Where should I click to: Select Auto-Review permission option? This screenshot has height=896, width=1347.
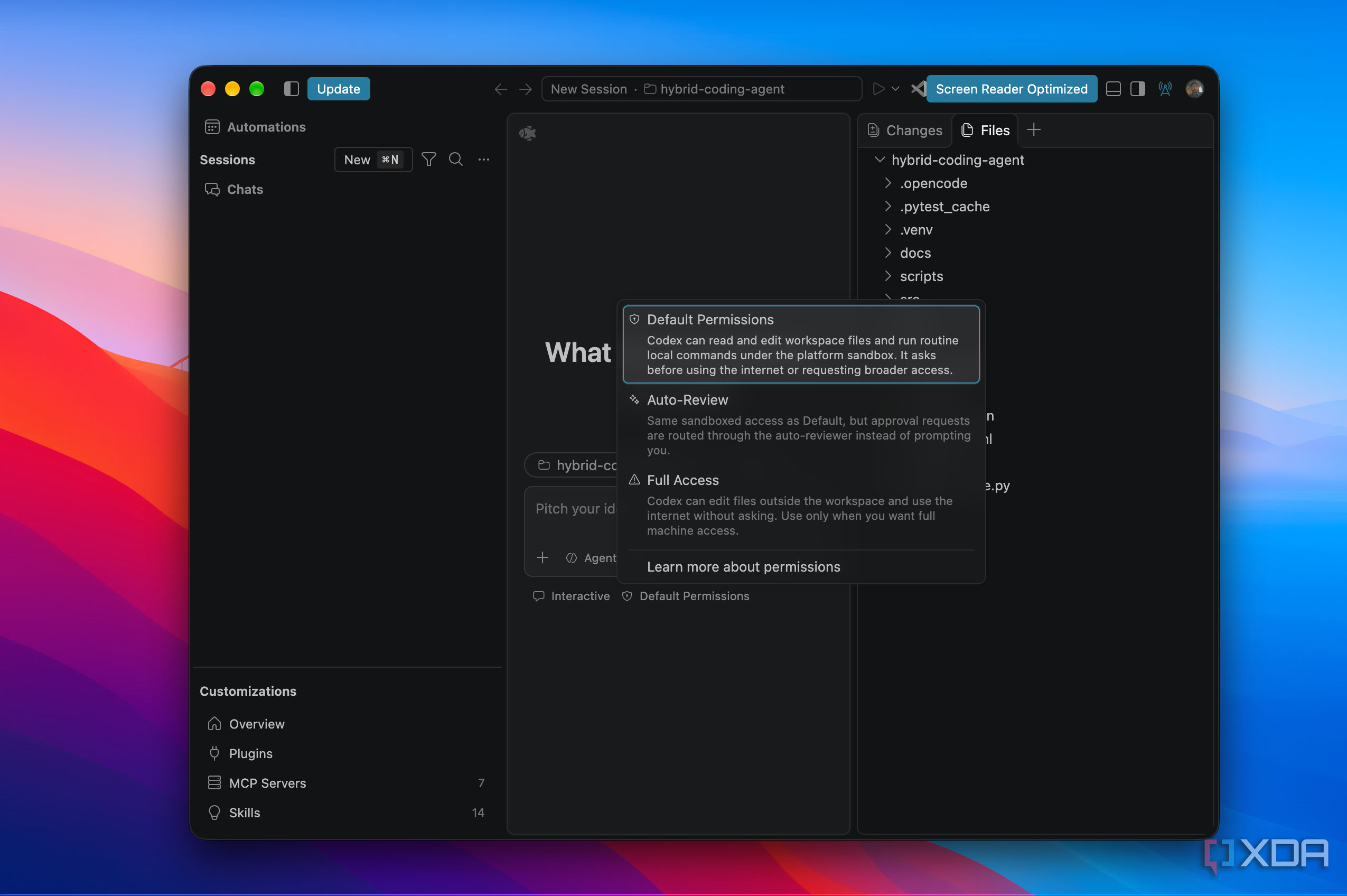click(801, 424)
